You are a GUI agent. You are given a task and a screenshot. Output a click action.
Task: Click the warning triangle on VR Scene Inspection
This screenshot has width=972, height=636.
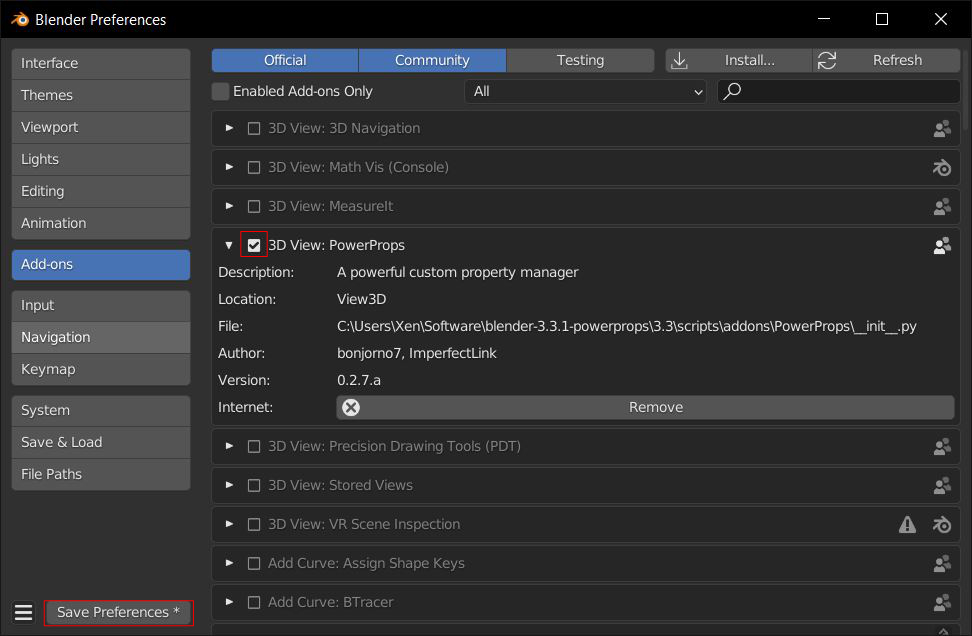tap(908, 525)
